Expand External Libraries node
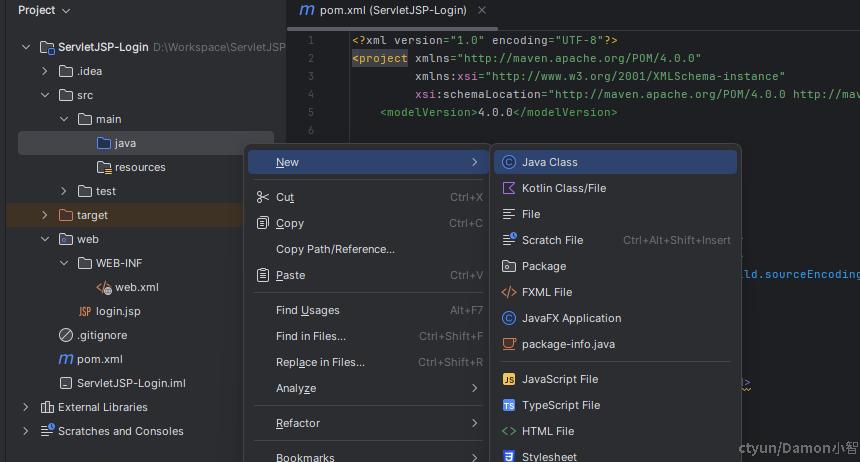Viewport: 860px width, 462px height. 26,407
